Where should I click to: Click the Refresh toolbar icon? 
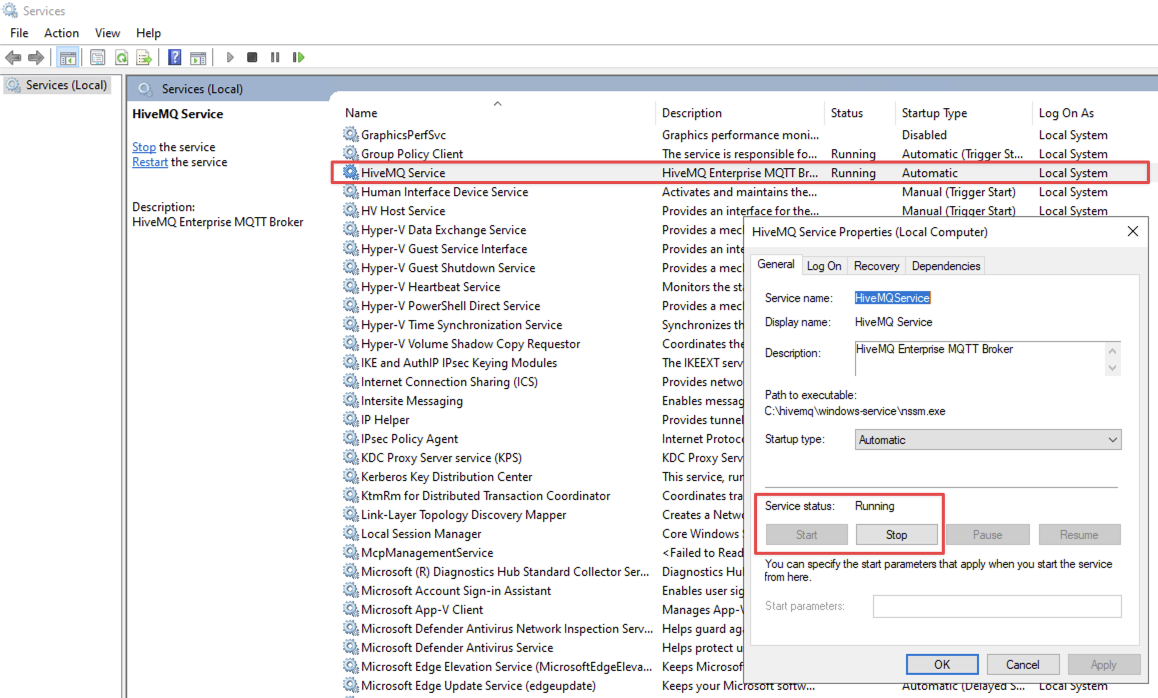[121, 58]
